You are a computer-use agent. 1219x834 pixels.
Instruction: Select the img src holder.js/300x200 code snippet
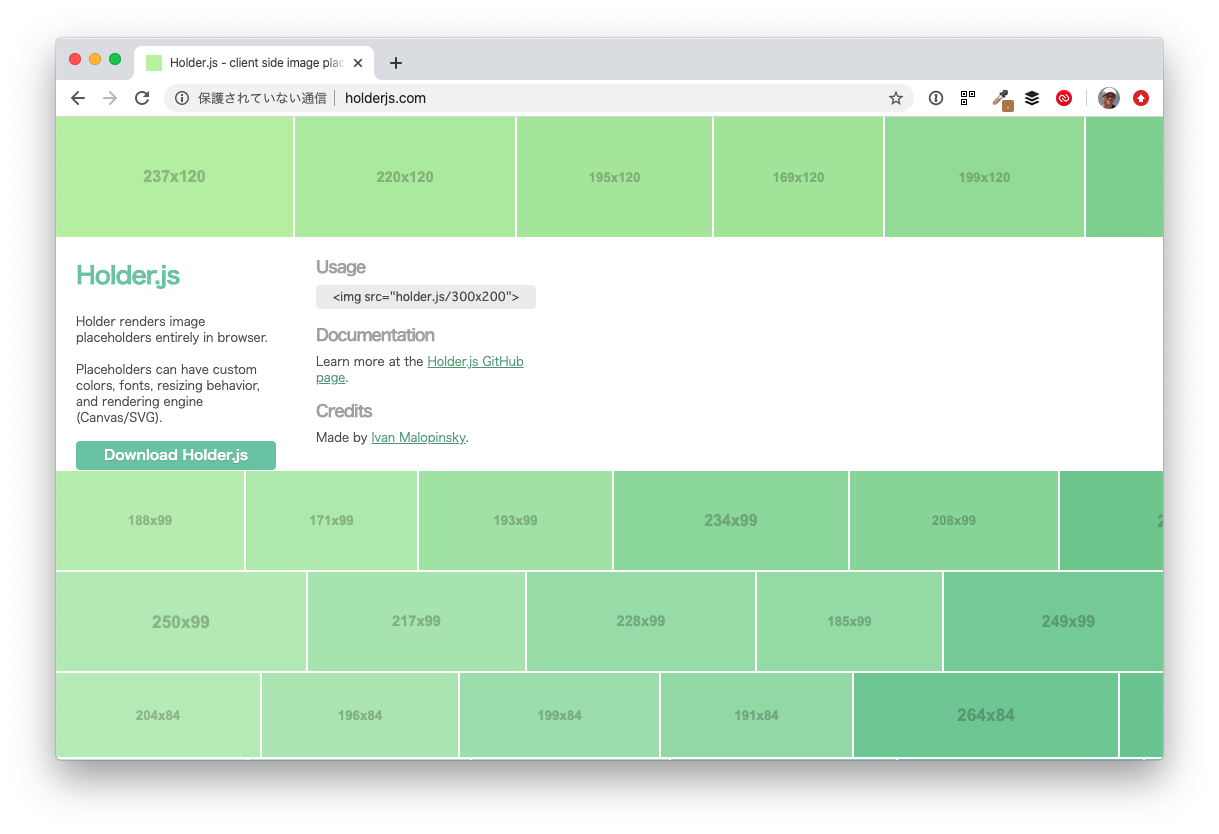[426, 297]
